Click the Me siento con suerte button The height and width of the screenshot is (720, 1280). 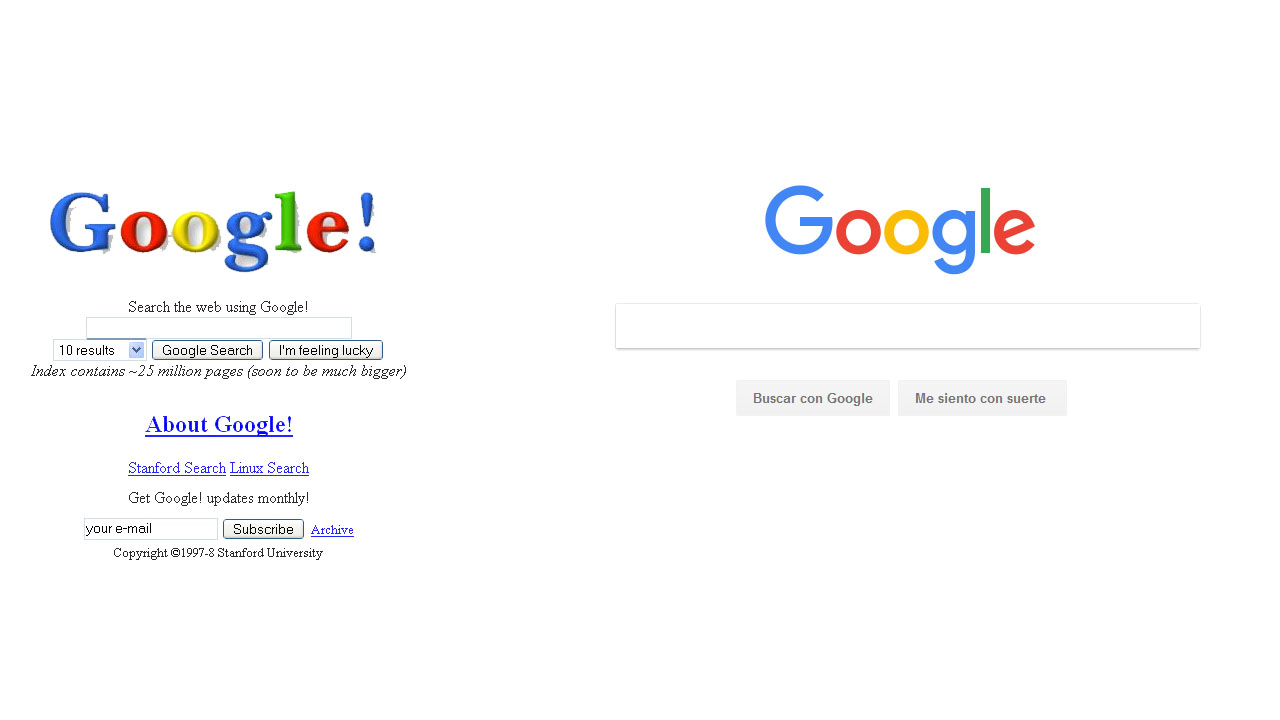tap(982, 398)
